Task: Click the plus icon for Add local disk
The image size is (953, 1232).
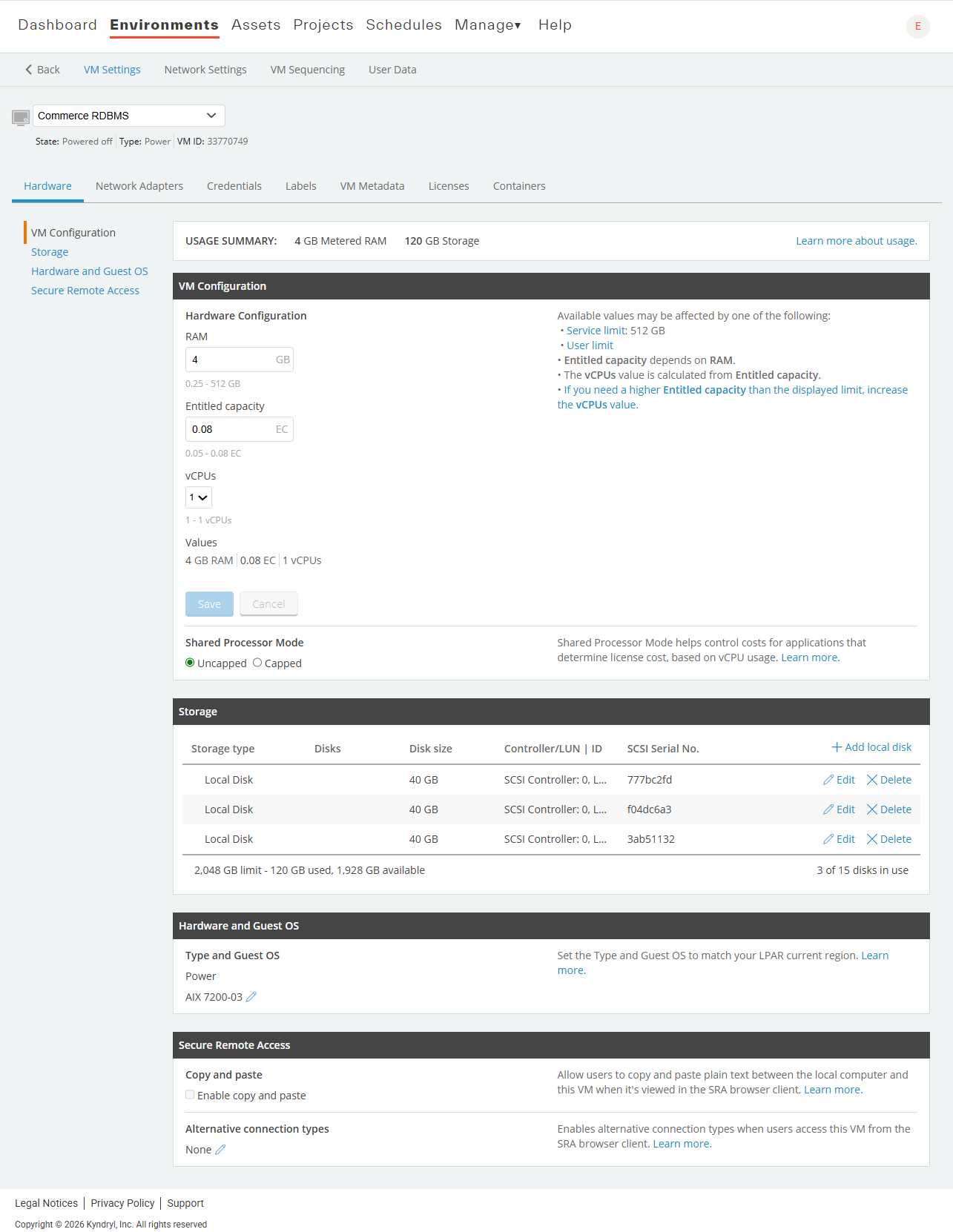Action: (837, 747)
